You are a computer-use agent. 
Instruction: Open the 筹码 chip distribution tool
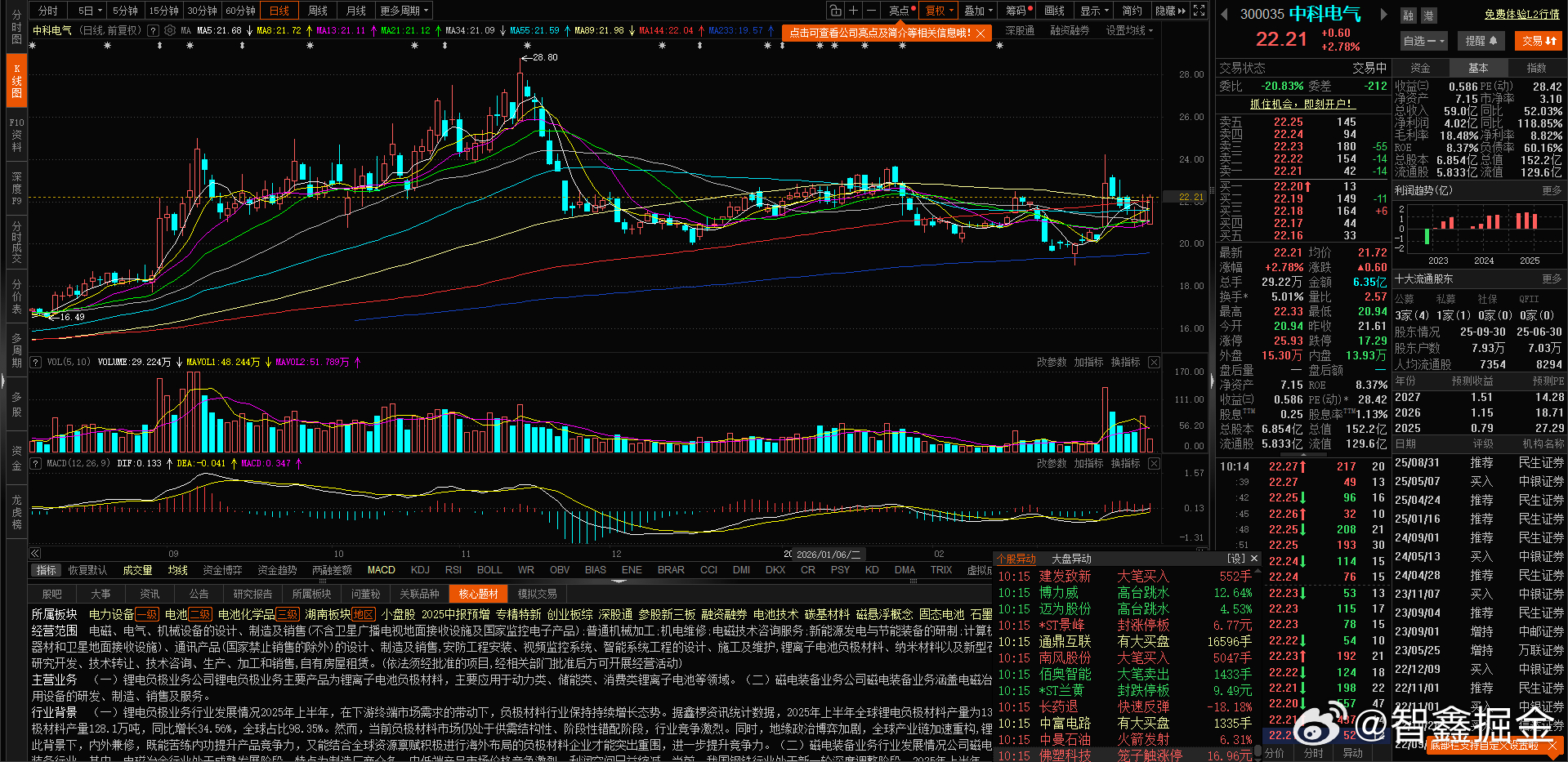[1015, 10]
